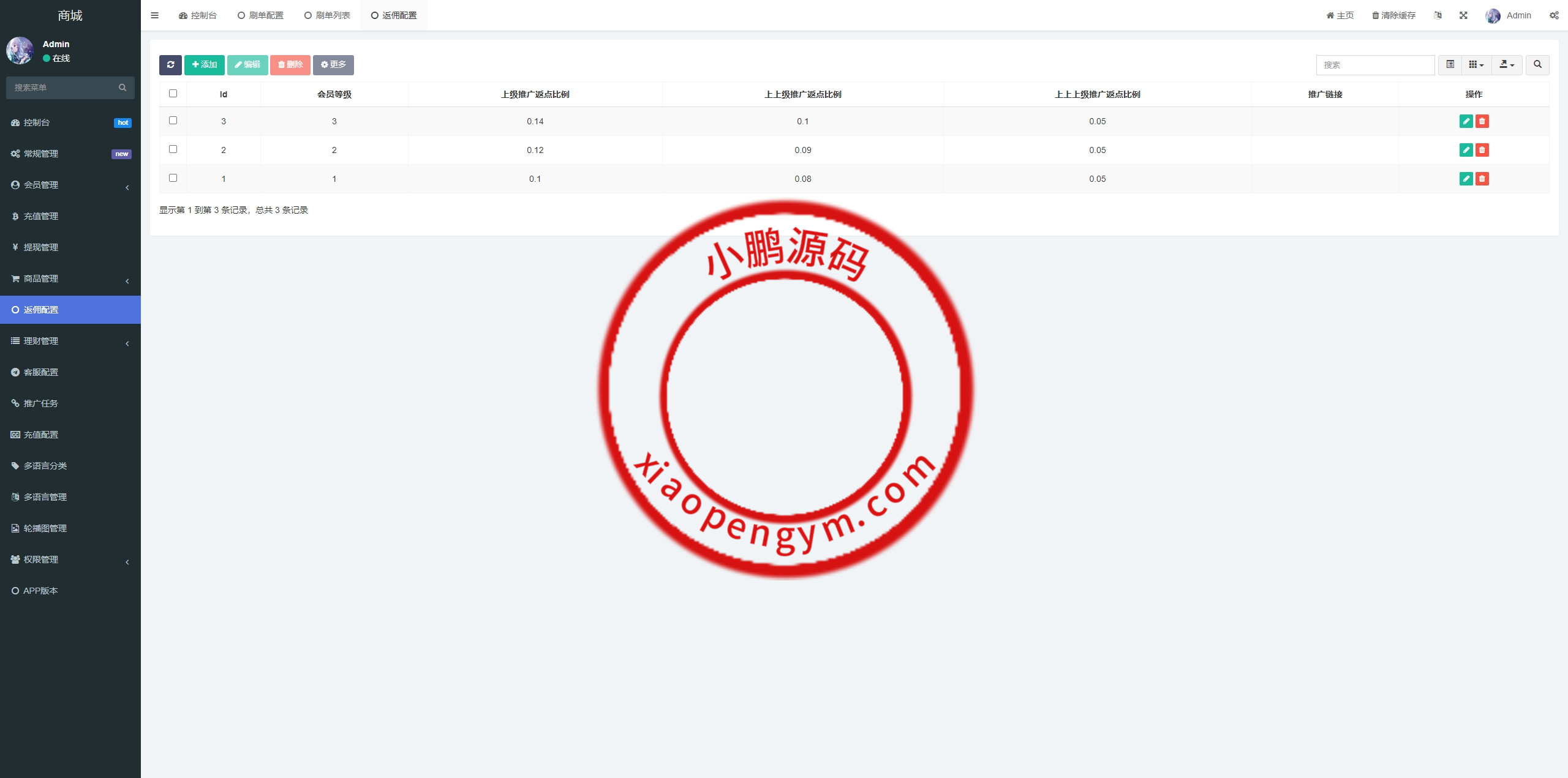Screen dimensions: 1568x778
Task: Check the checkbox for row Id 3
Action: click(173, 121)
